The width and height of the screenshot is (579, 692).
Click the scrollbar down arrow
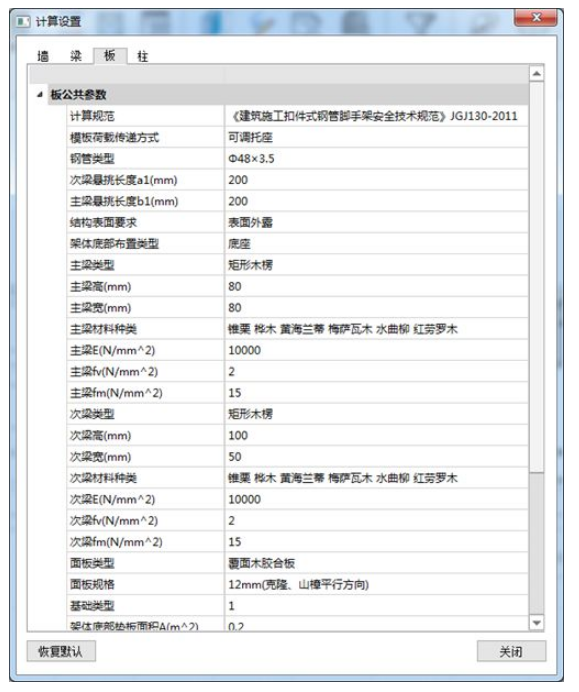(x=537, y=623)
